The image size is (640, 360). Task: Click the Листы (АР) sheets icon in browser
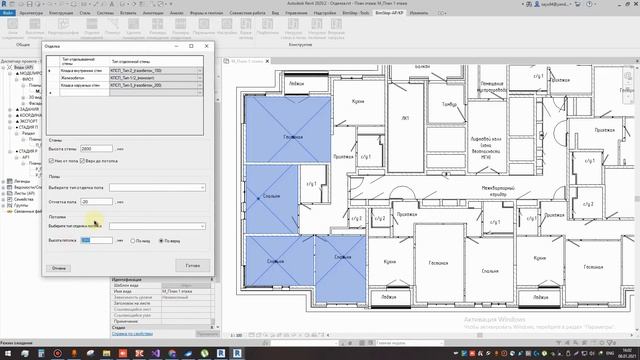[10, 193]
